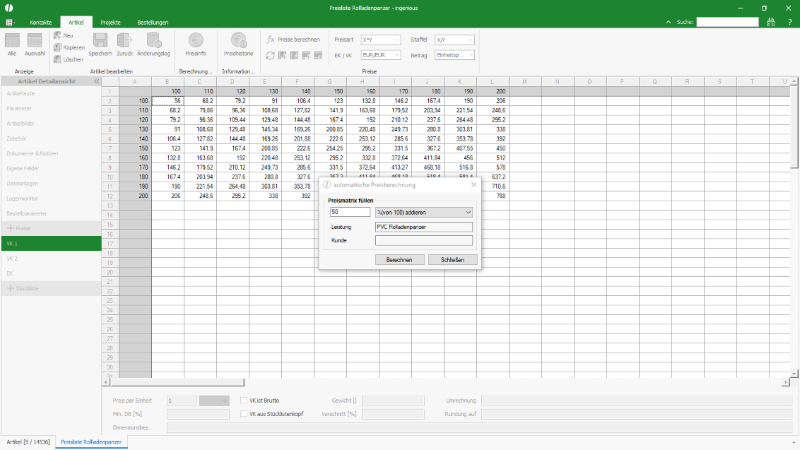Toggle the VK ist Brutto checkbox
The height and width of the screenshot is (450, 800).
[x=243, y=401]
